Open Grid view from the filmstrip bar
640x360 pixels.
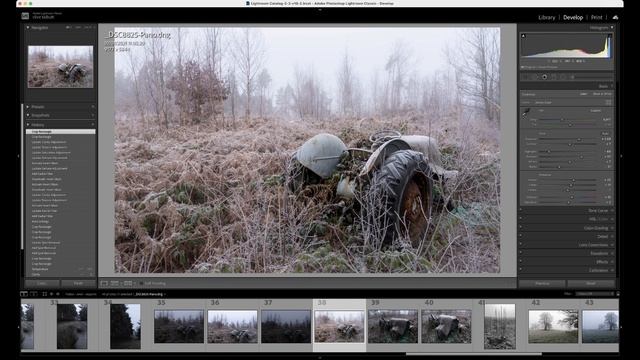click(x=44, y=294)
